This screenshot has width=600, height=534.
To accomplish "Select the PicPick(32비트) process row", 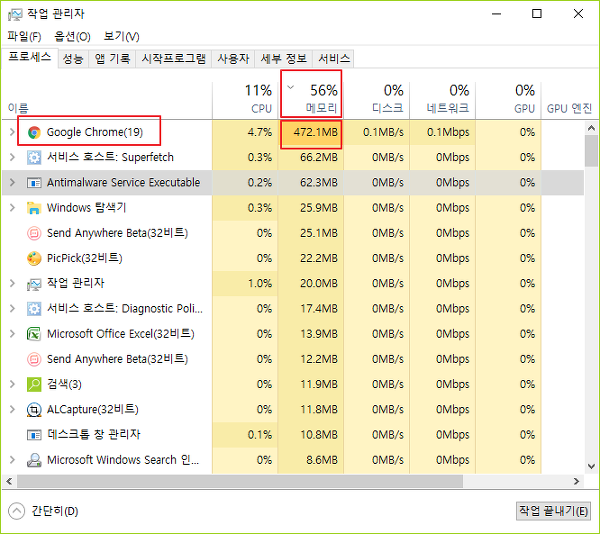I will tap(293, 258).
